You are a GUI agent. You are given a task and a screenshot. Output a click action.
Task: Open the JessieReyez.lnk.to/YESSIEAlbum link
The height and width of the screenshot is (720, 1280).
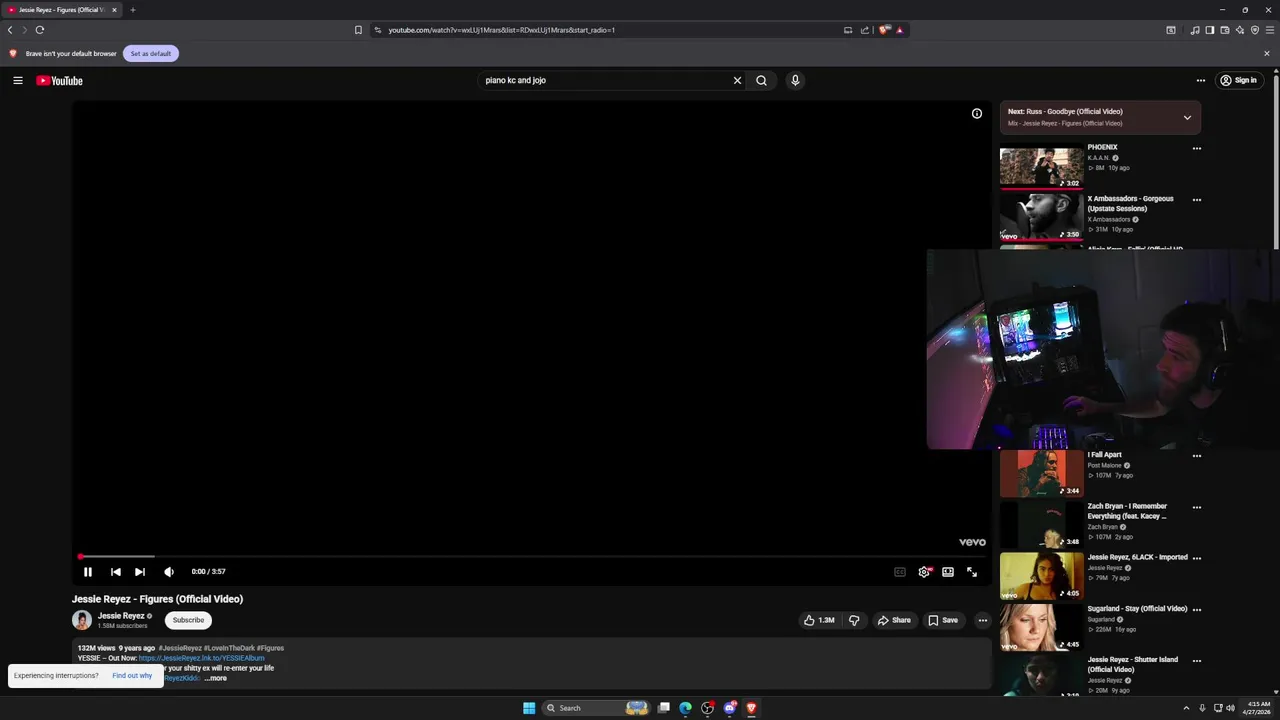pyautogui.click(x=201, y=658)
